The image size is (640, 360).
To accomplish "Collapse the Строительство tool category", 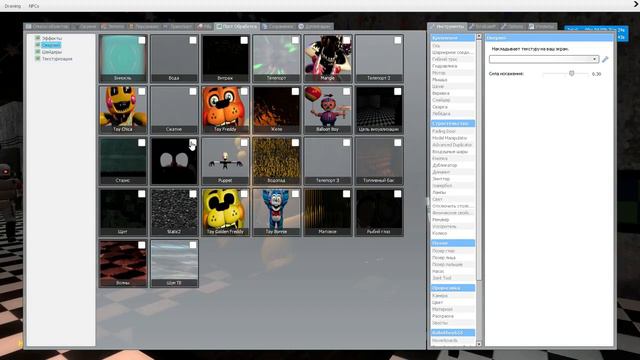I will 453,123.
